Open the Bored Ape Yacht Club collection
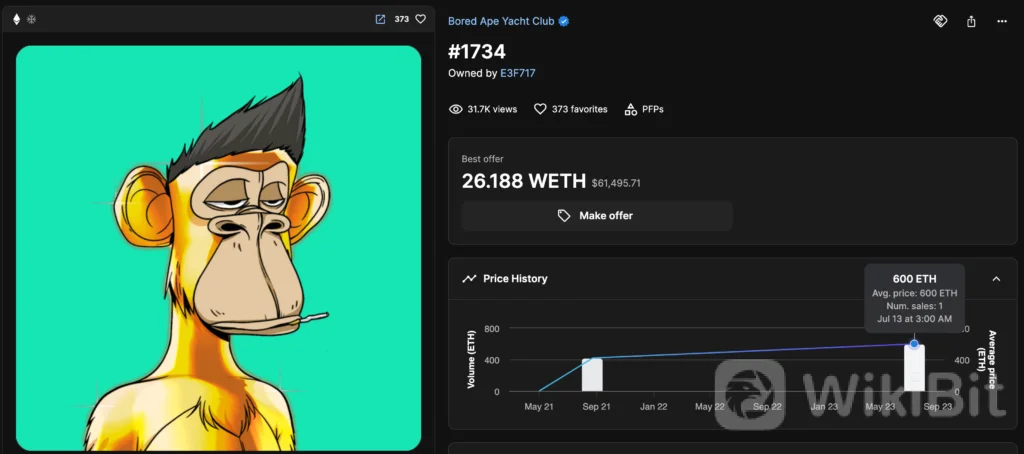The image size is (1024, 454). click(x=501, y=21)
